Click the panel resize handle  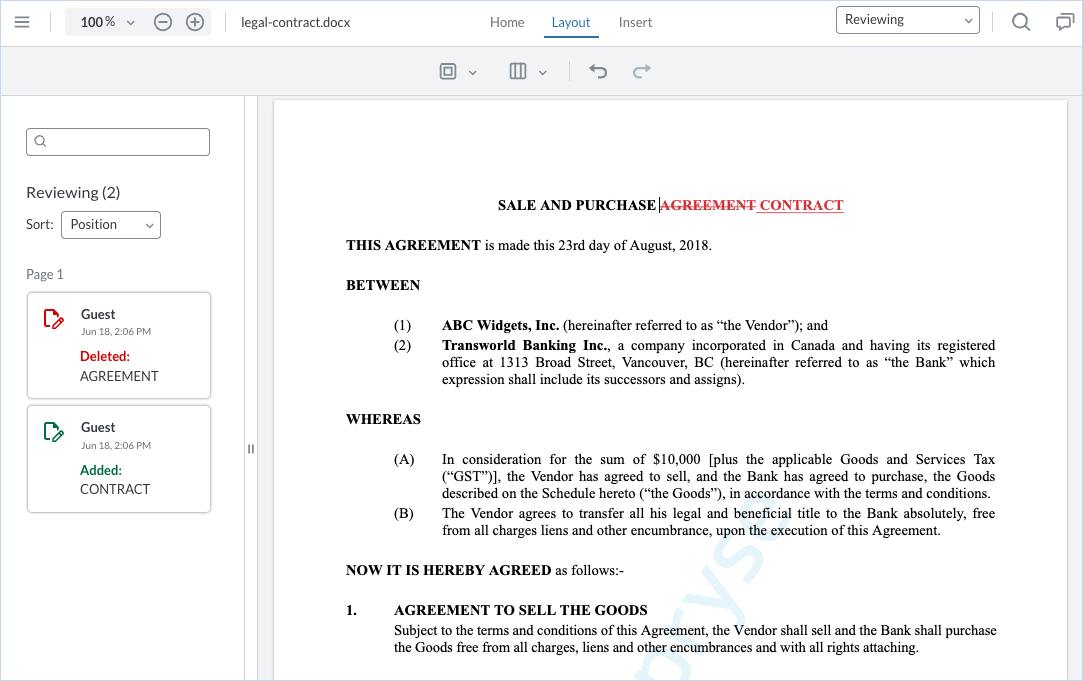tap(251, 449)
